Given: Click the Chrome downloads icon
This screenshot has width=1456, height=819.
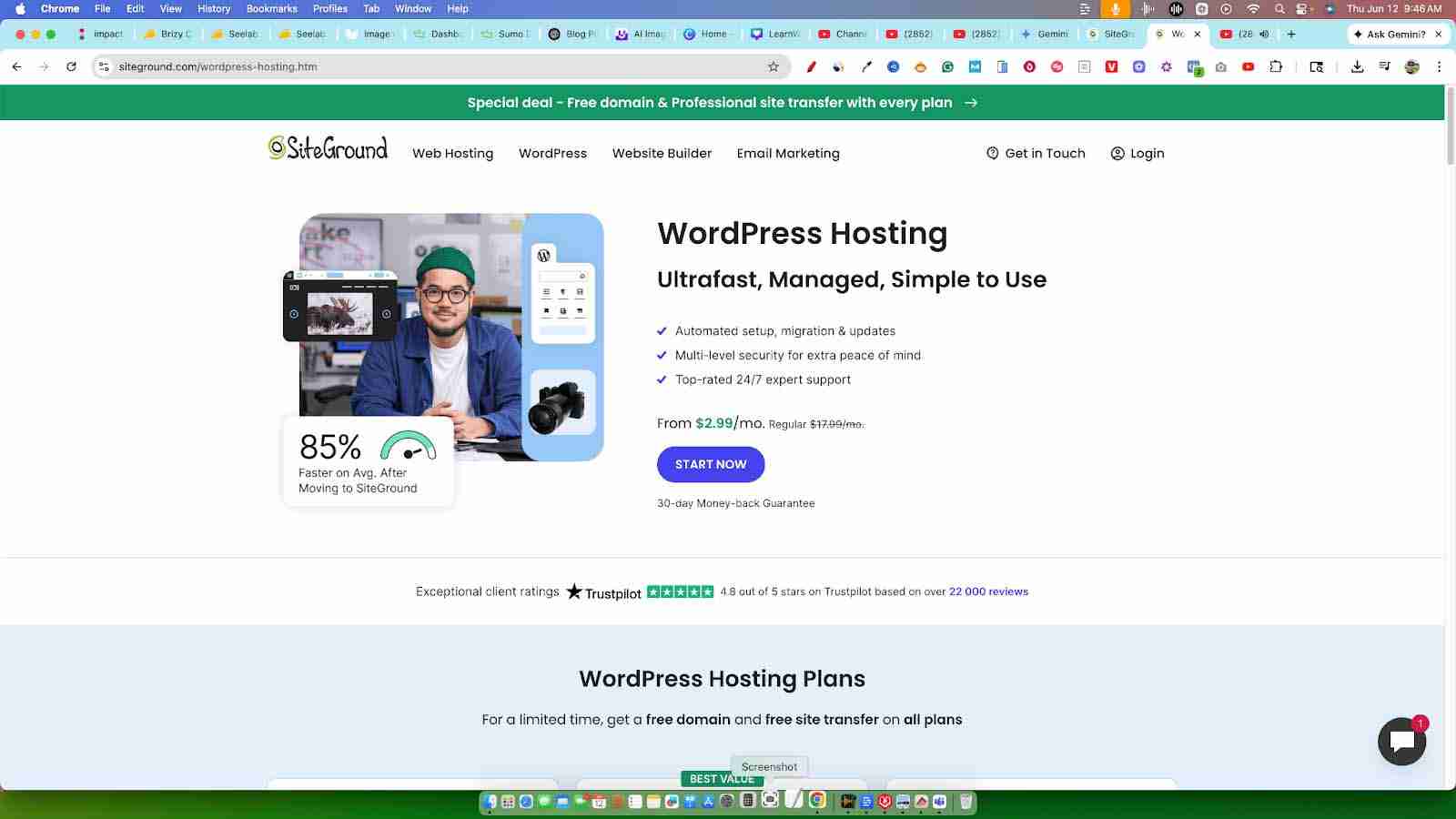Looking at the screenshot, I should pos(1357,66).
